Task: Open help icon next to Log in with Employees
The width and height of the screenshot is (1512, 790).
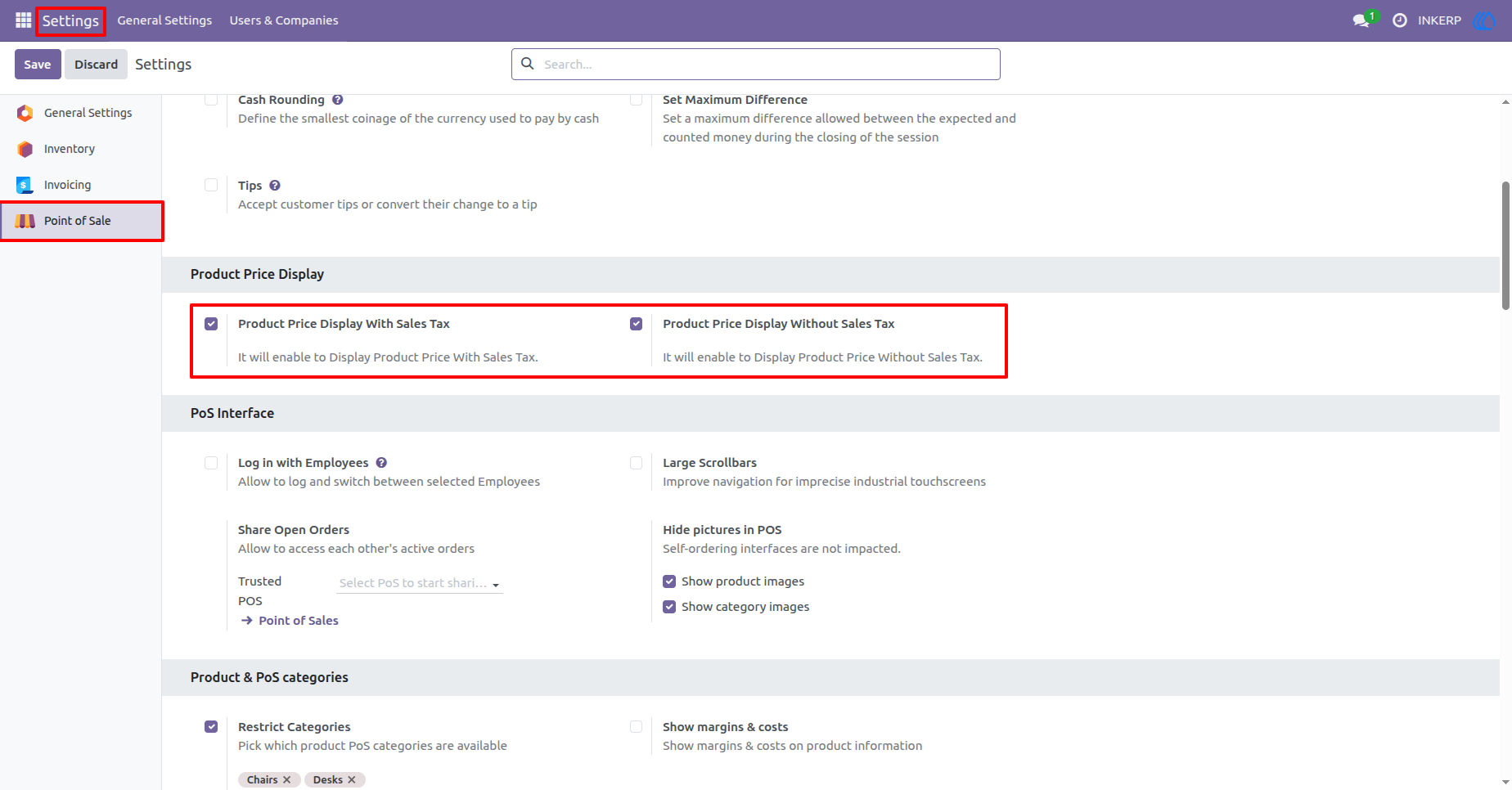Action: tap(381, 463)
